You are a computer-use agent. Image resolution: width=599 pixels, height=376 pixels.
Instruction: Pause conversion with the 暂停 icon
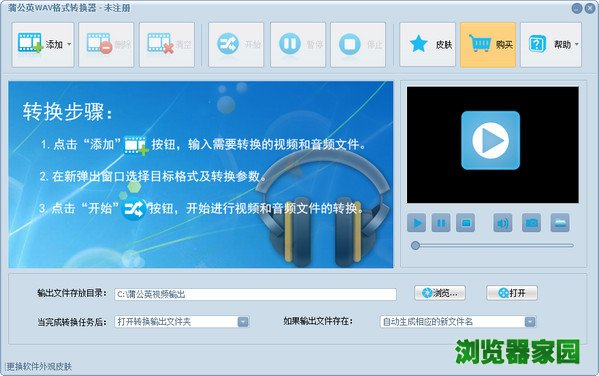point(290,44)
